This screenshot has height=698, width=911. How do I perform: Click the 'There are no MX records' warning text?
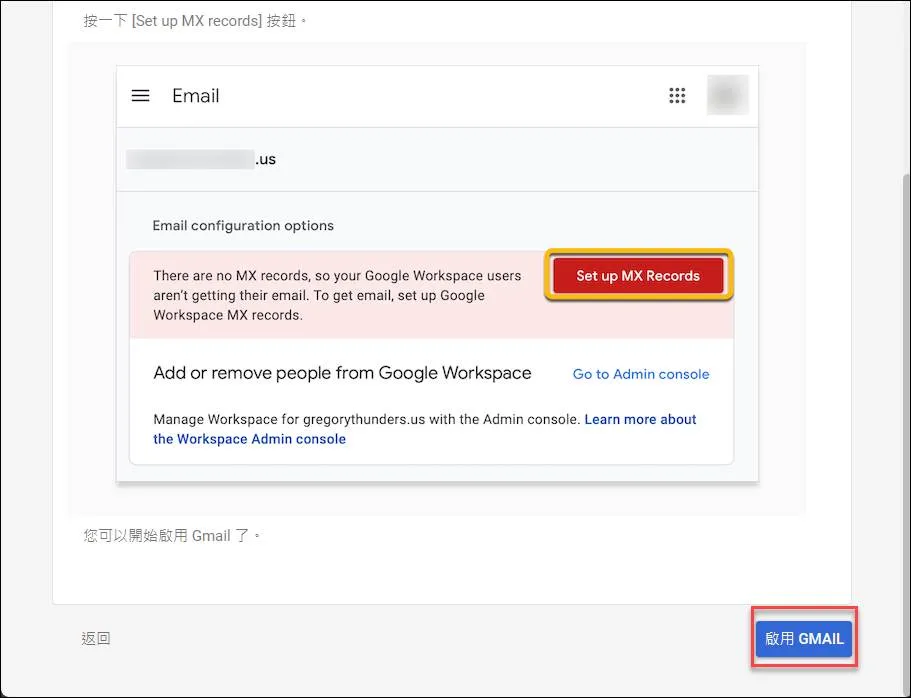coord(337,295)
